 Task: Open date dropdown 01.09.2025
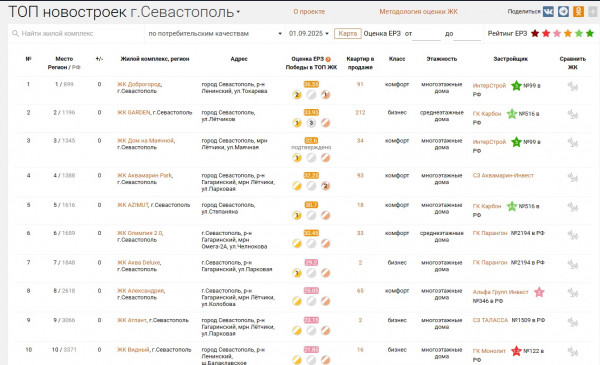point(309,34)
